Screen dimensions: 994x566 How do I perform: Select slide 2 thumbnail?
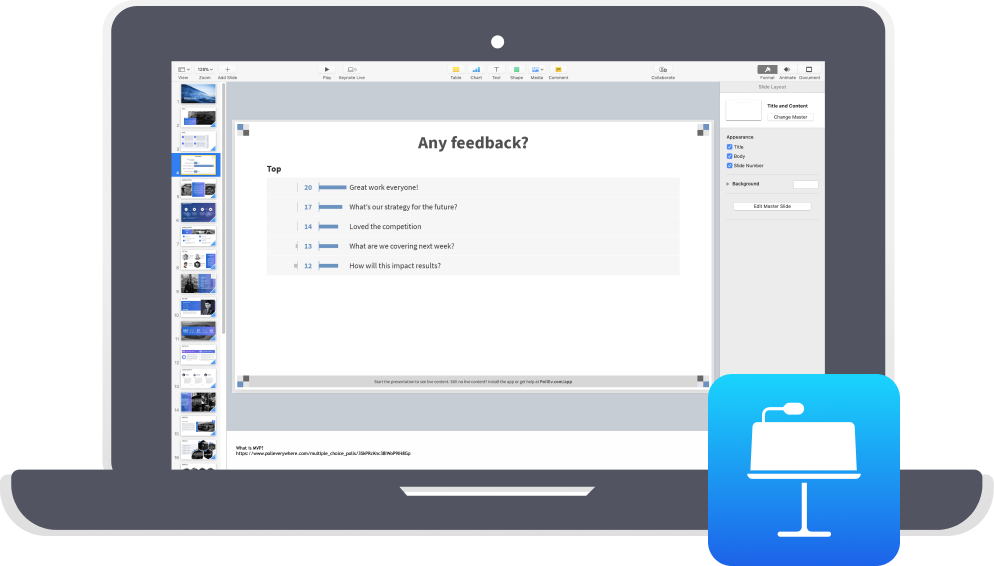(198, 117)
